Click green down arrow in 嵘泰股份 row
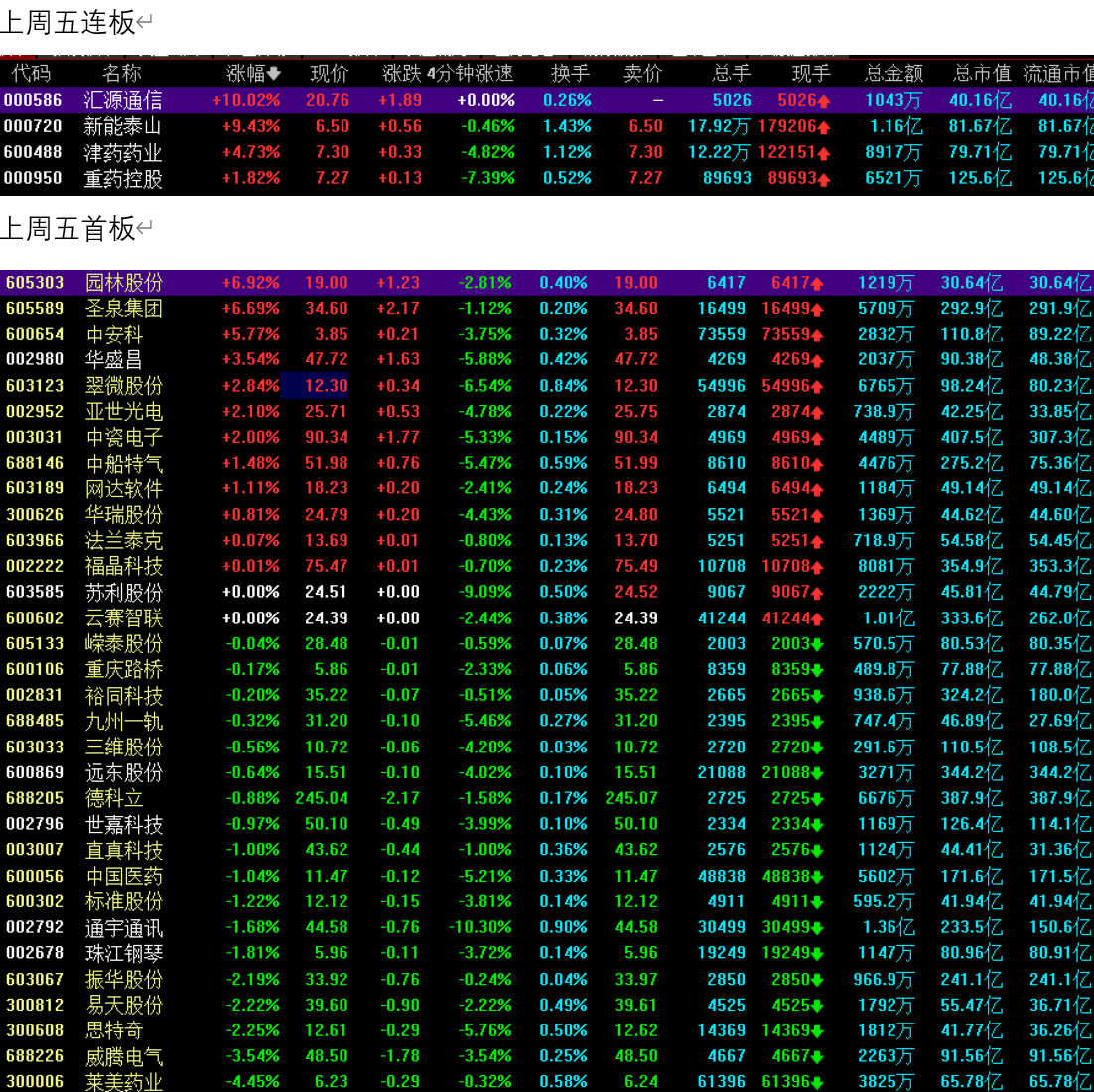This screenshot has height=1092, width=1094. point(817,644)
